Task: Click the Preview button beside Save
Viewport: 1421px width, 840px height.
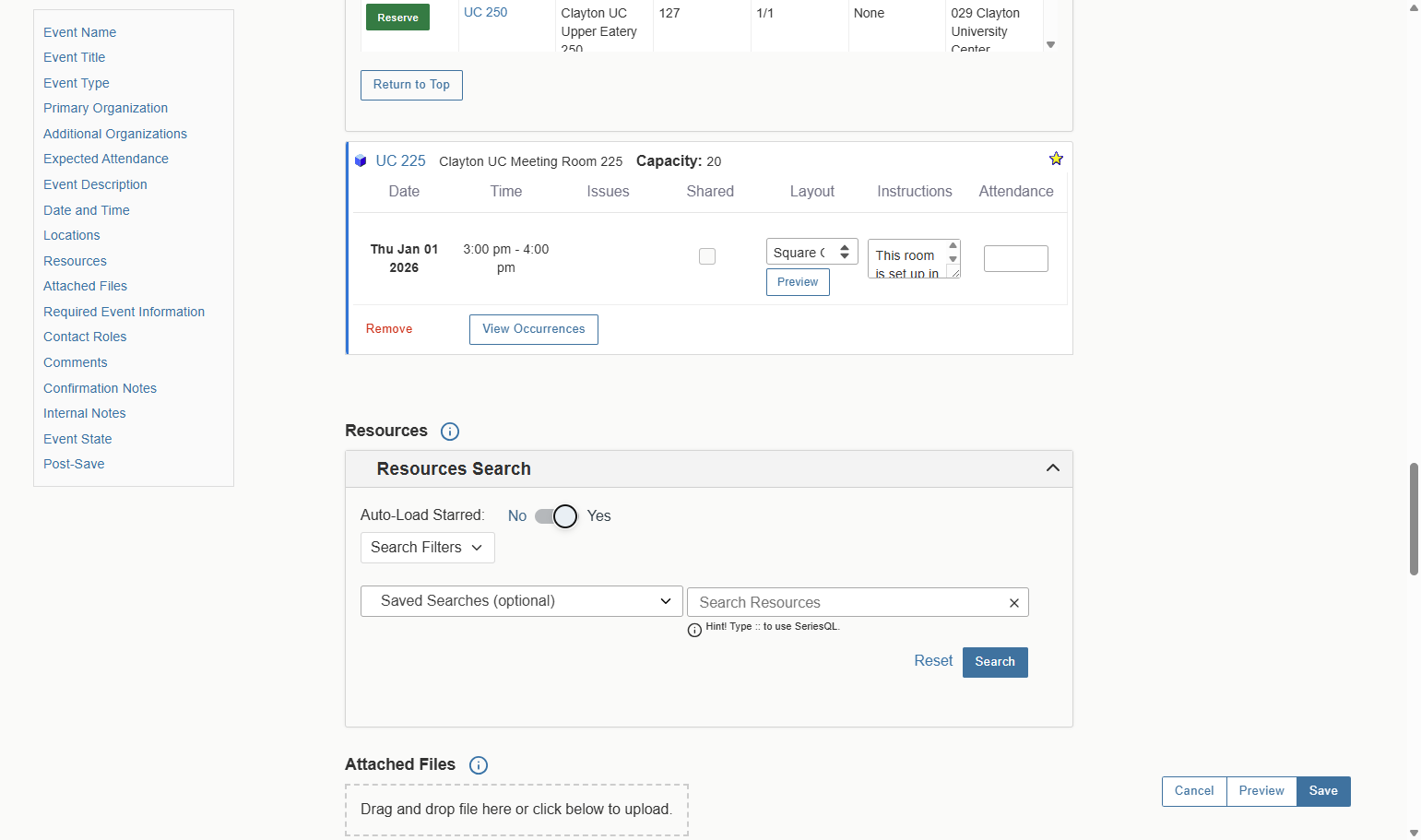Action: (x=1261, y=791)
